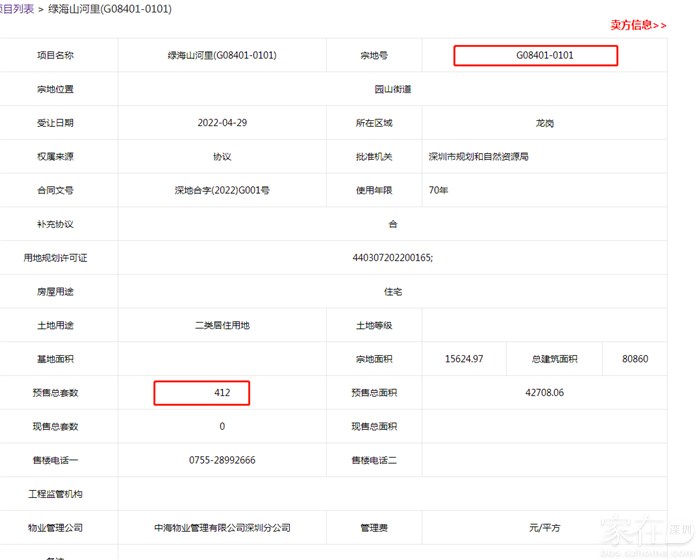Select the 宗地号 value G08401-0101
The width and height of the screenshot is (700, 560).
[x=545, y=55]
